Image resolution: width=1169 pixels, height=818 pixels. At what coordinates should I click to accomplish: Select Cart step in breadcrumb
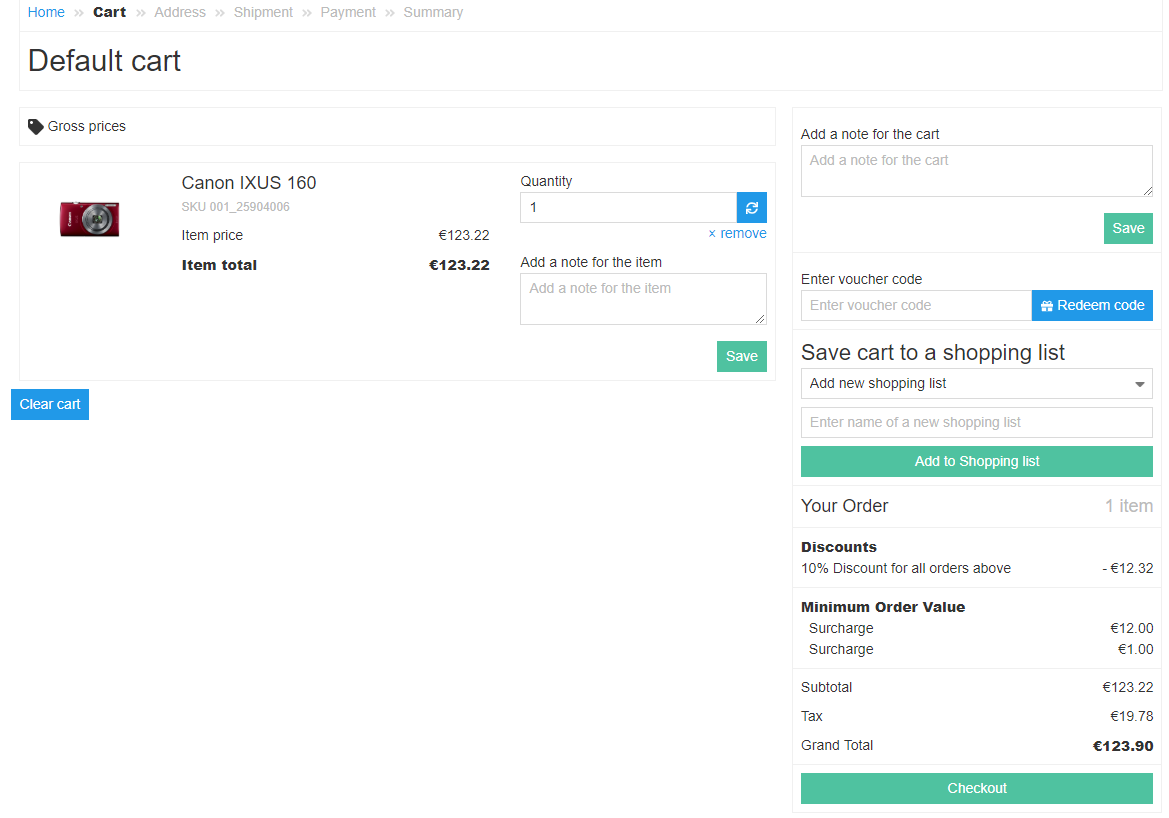click(110, 12)
